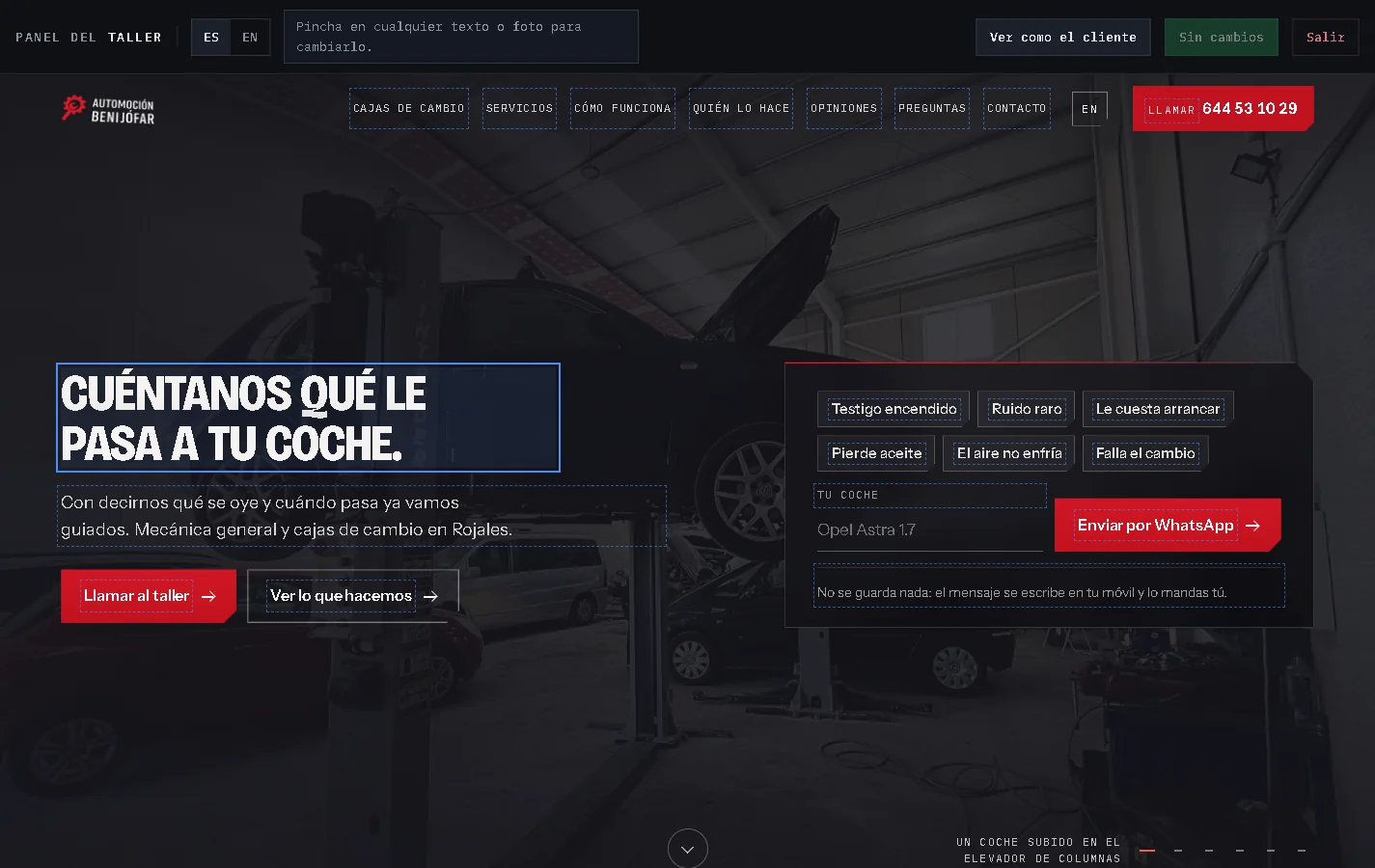Screen dimensions: 1375x868
Task: Click the caption Un coche subido en el elevador
Action: point(1038,850)
